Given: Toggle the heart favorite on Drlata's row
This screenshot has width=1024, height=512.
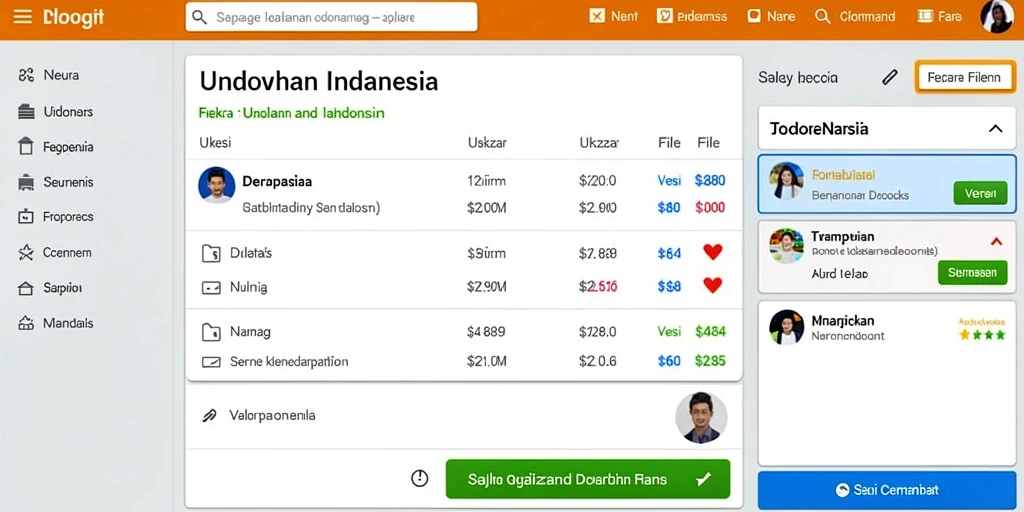Looking at the screenshot, I should (712, 252).
